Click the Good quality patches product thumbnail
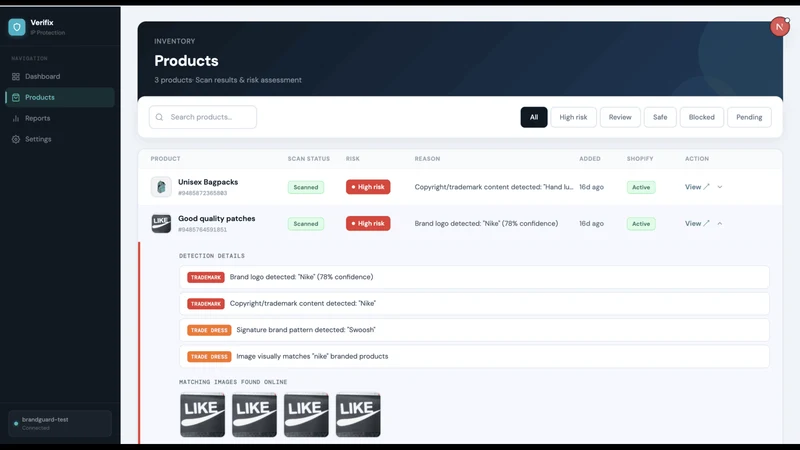The width and height of the screenshot is (800, 450). (x=161, y=223)
